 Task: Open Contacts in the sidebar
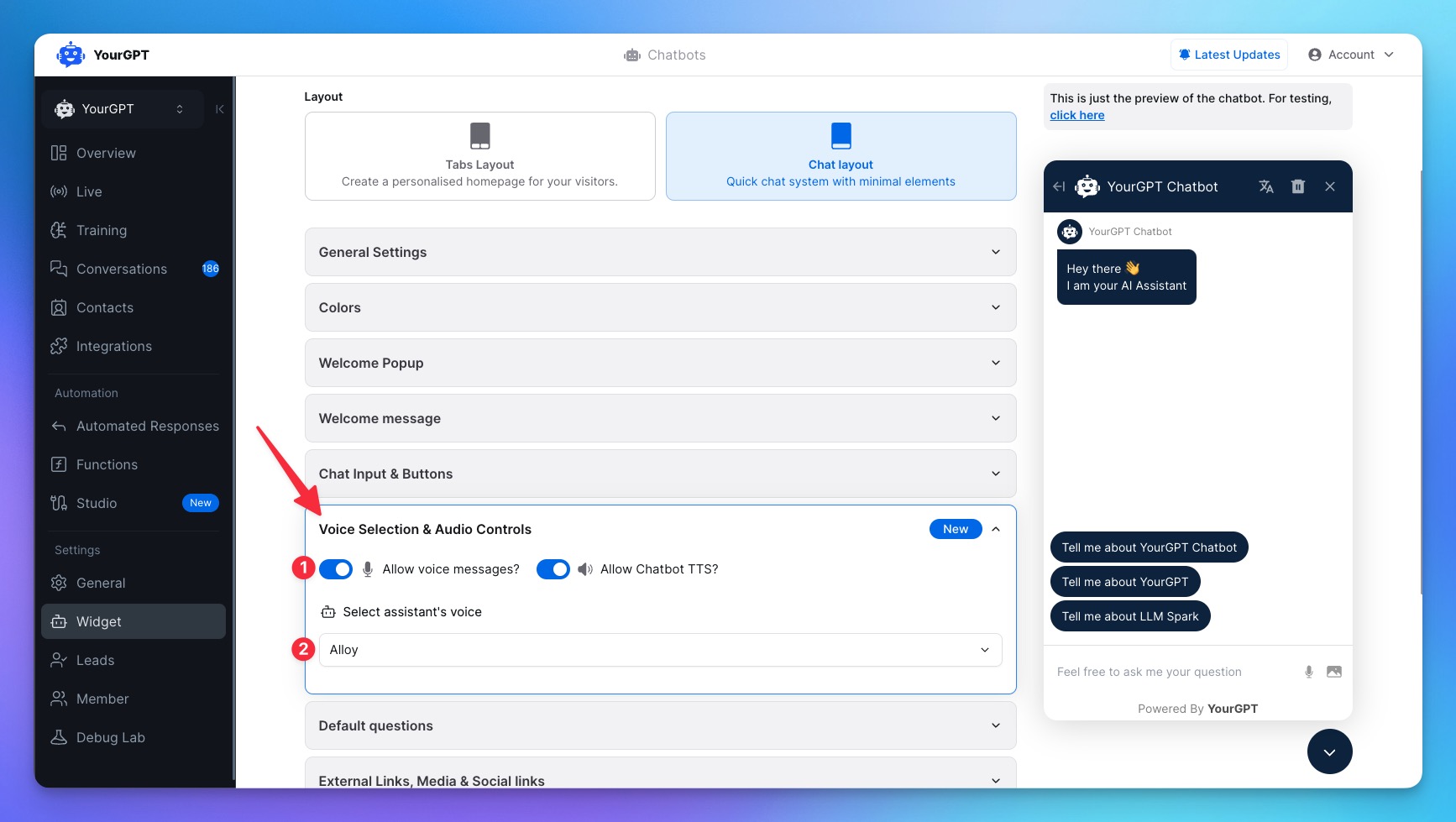(134, 307)
